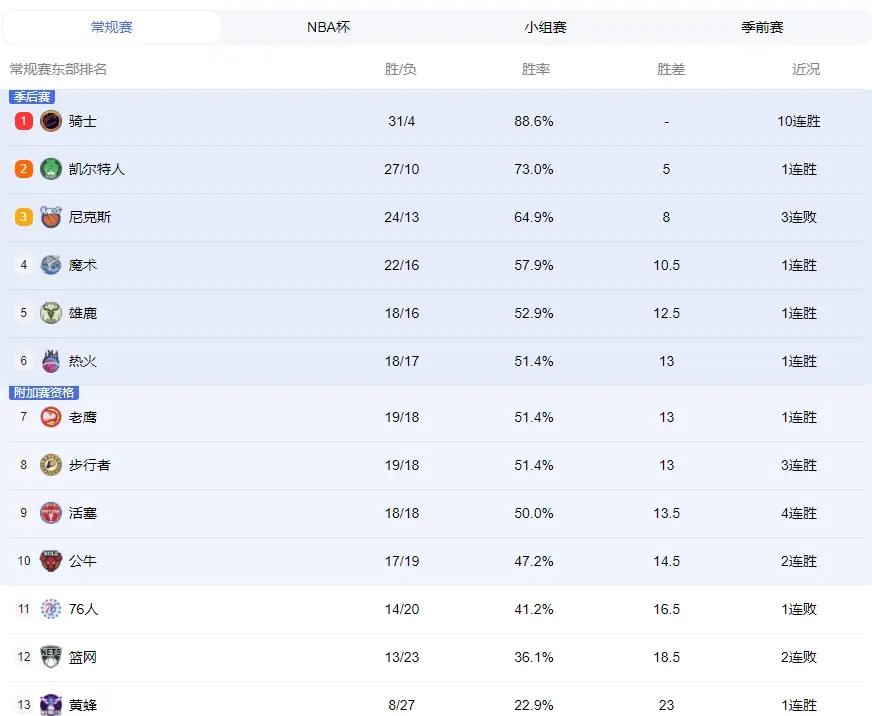This screenshot has height=716, width=872.
Task: Switch to the 小组赛 tab
Action: [545, 27]
